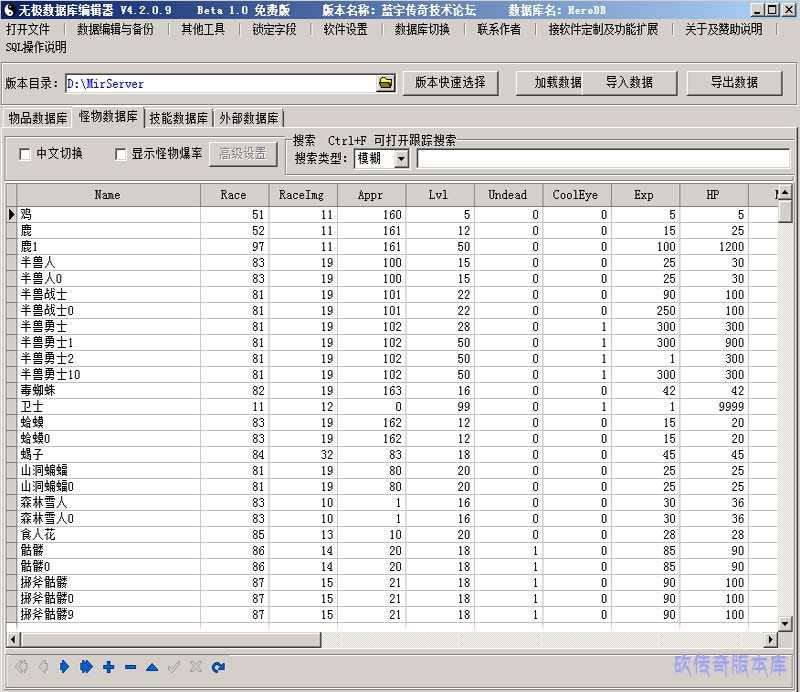800x692 pixels.
Task: Refresh data with the navigator refresh icon
Action: click(x=218, y=667)
